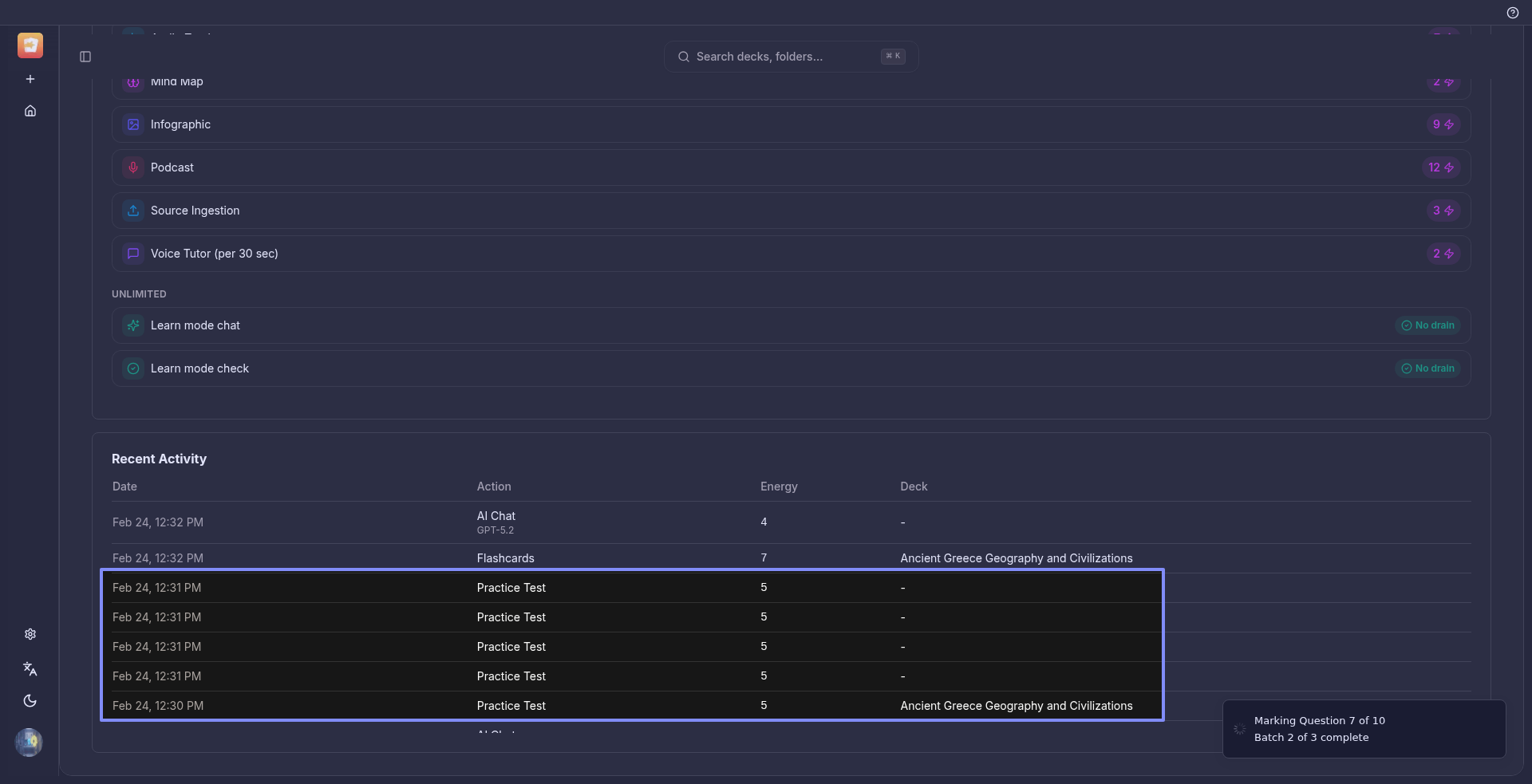Open user profile avatar

coord(29,743)
